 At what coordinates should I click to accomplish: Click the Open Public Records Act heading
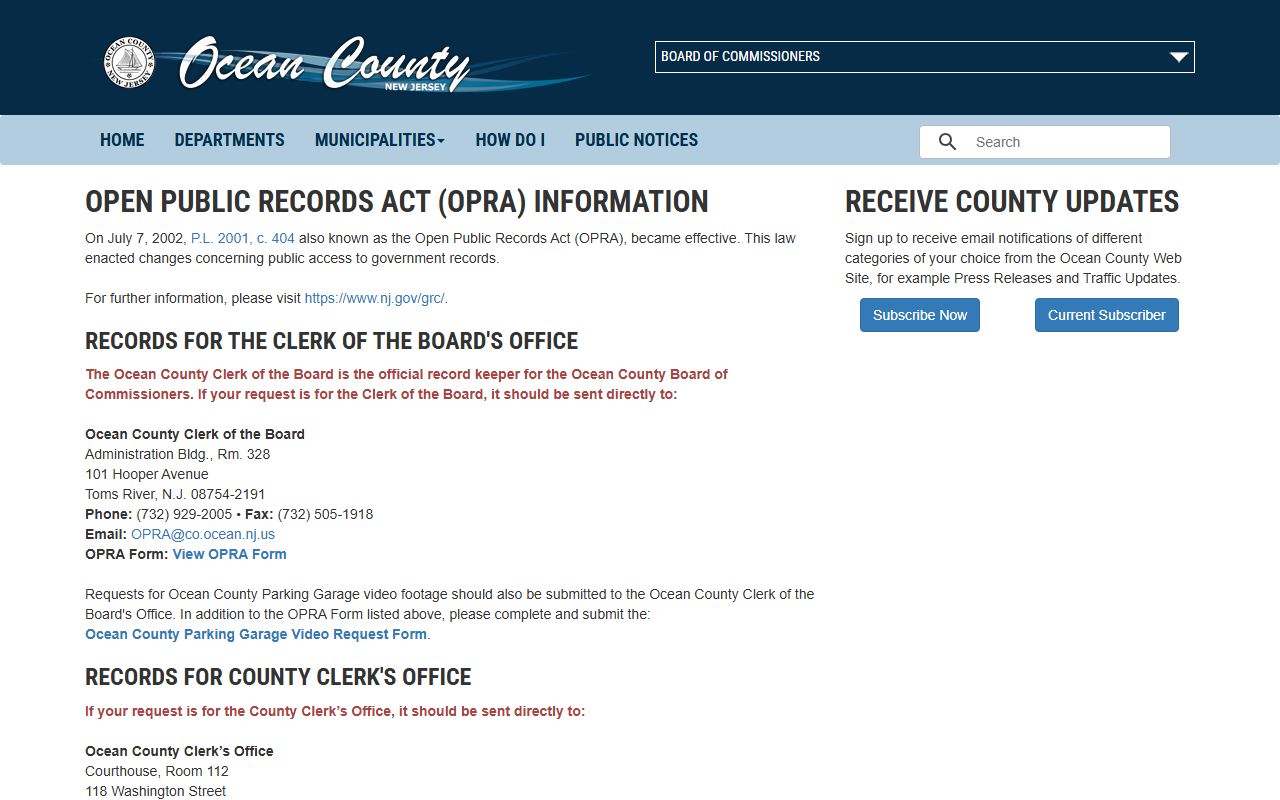(396, 201)
